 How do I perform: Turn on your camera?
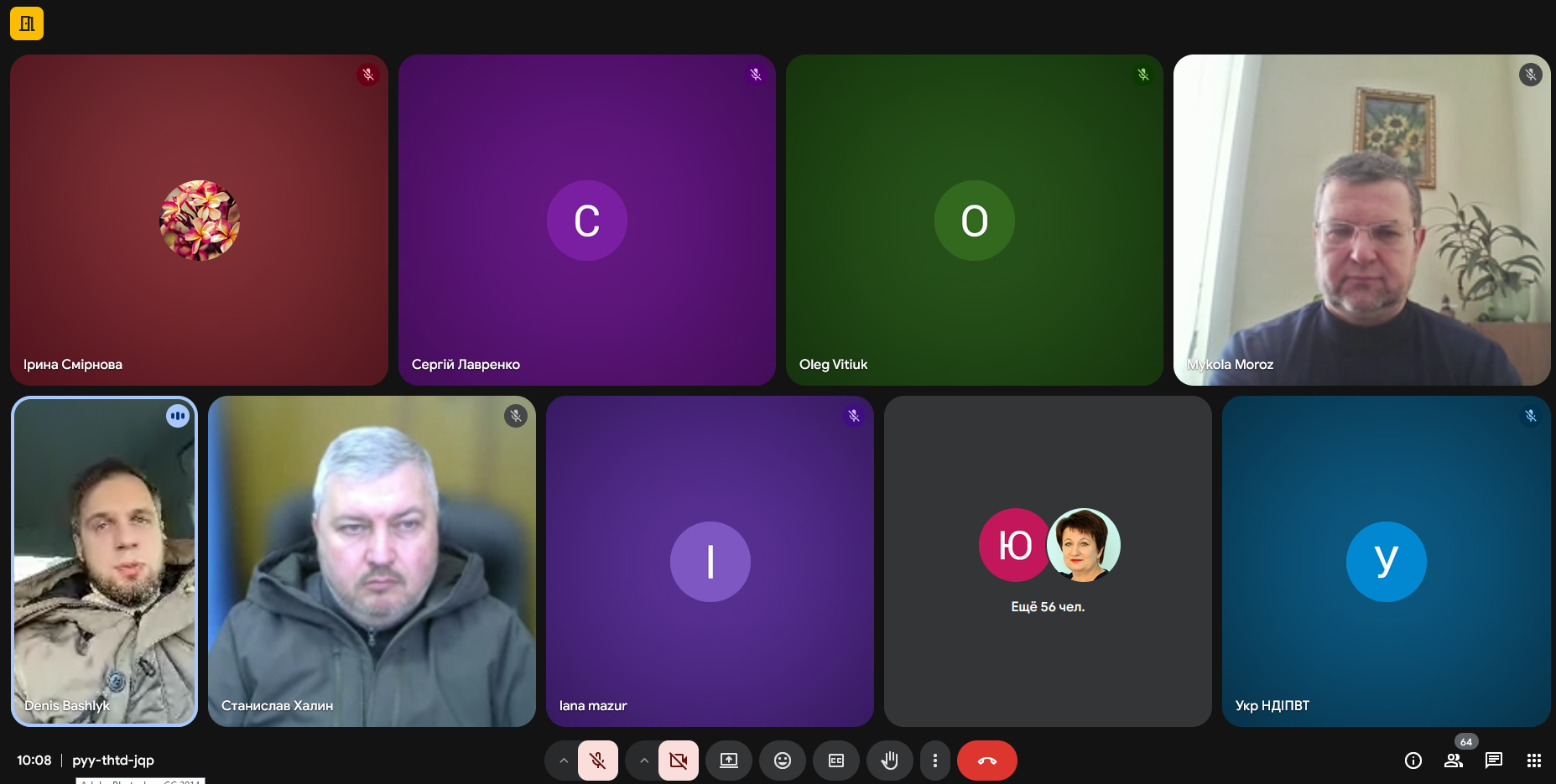pos(679,761)
